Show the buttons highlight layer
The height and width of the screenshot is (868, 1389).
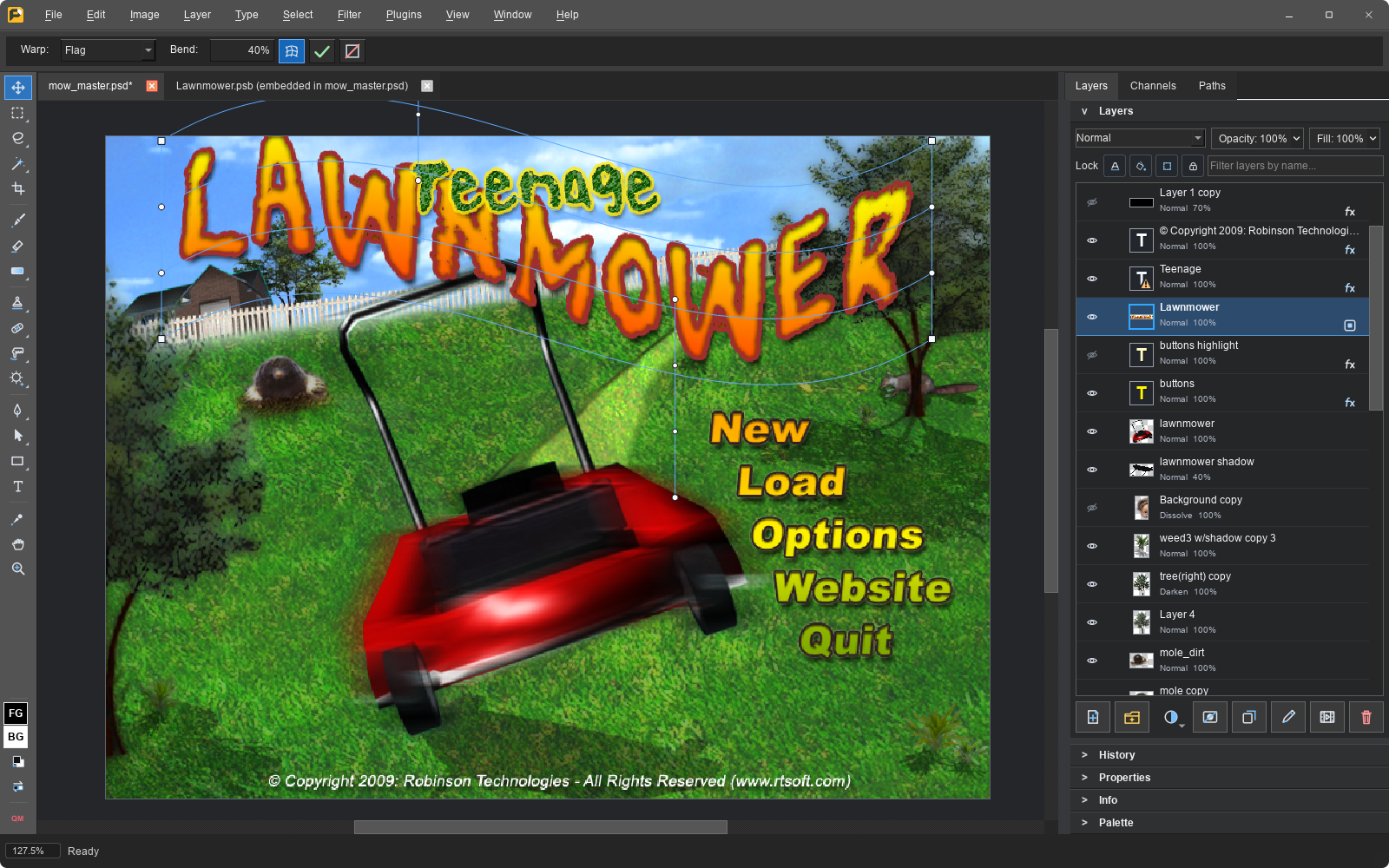(1092, 355)
